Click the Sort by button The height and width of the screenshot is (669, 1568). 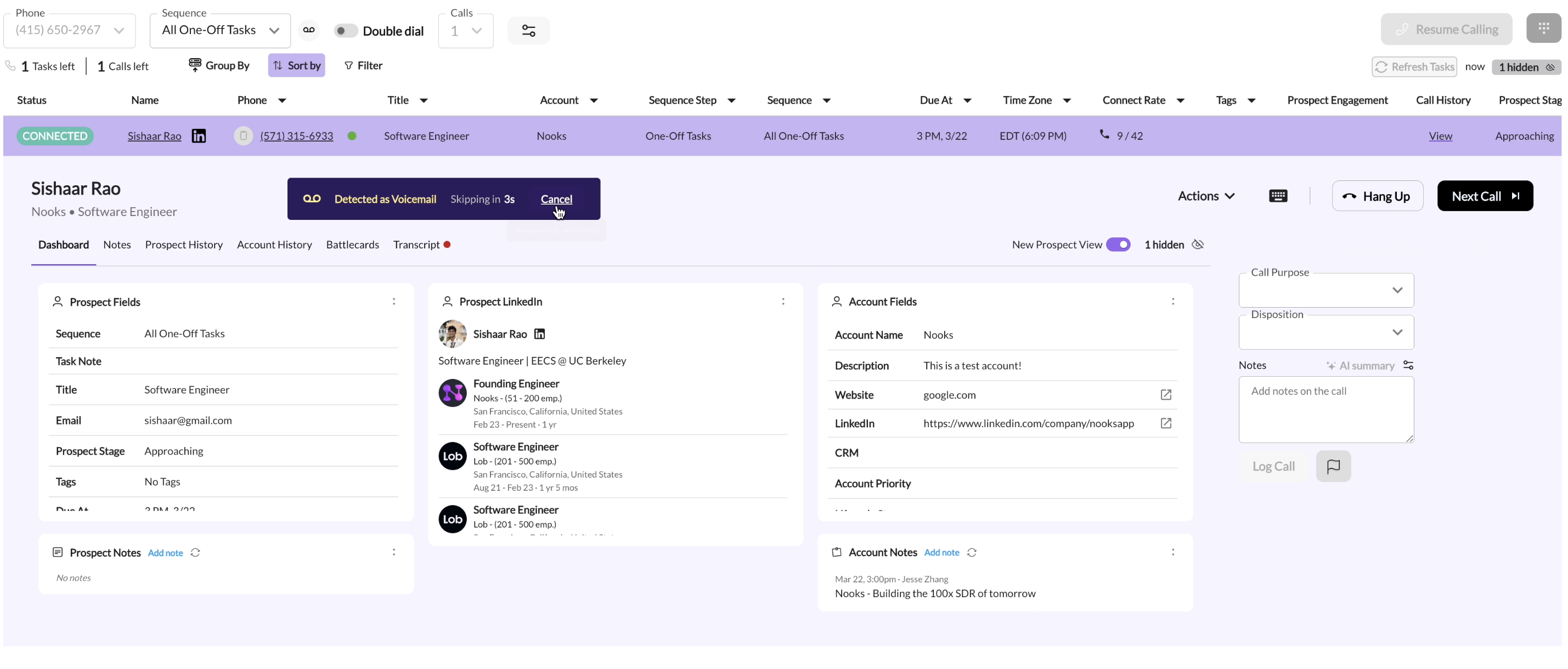(x=296, y=66)
